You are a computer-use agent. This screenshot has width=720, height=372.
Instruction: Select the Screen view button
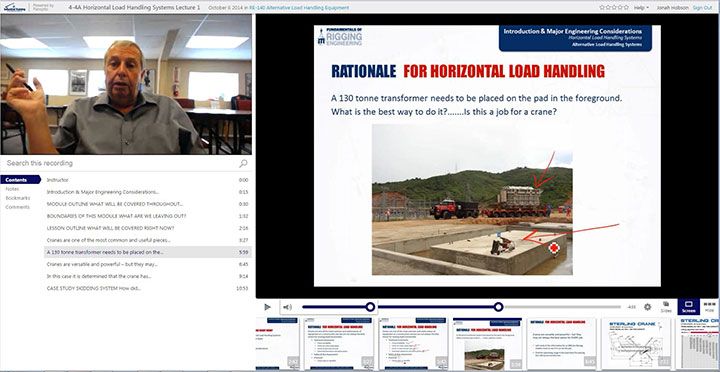(688, 307)
